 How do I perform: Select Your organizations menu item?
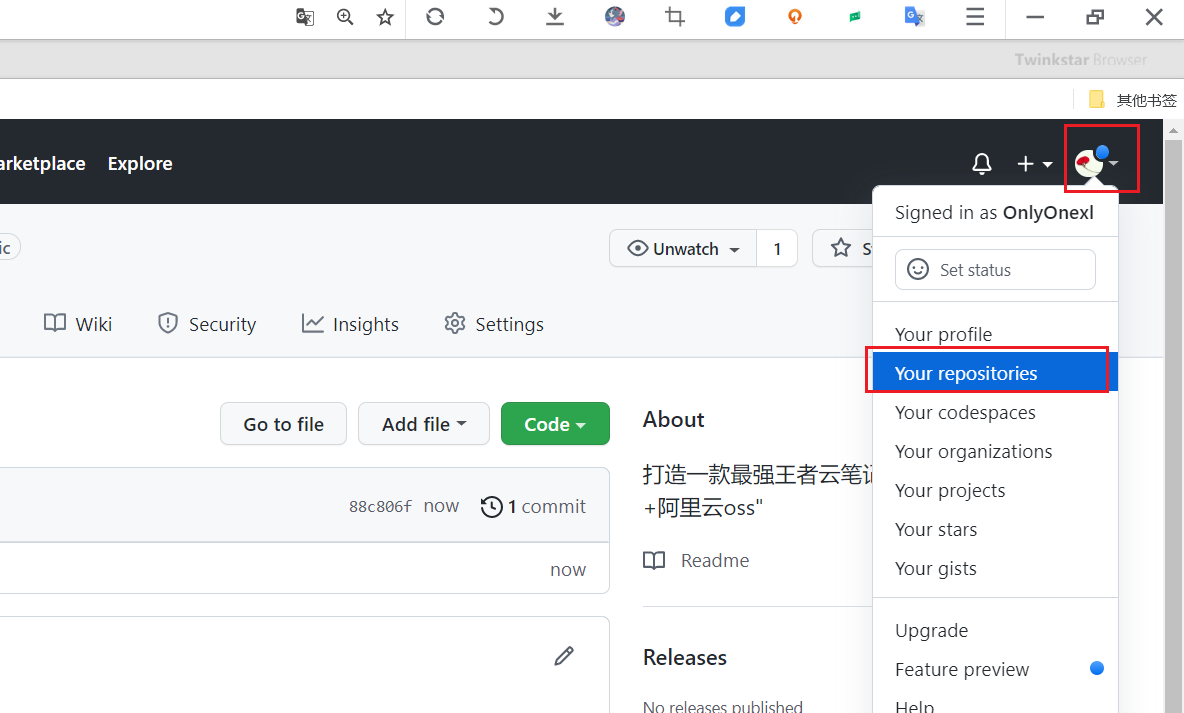(995, 452)
